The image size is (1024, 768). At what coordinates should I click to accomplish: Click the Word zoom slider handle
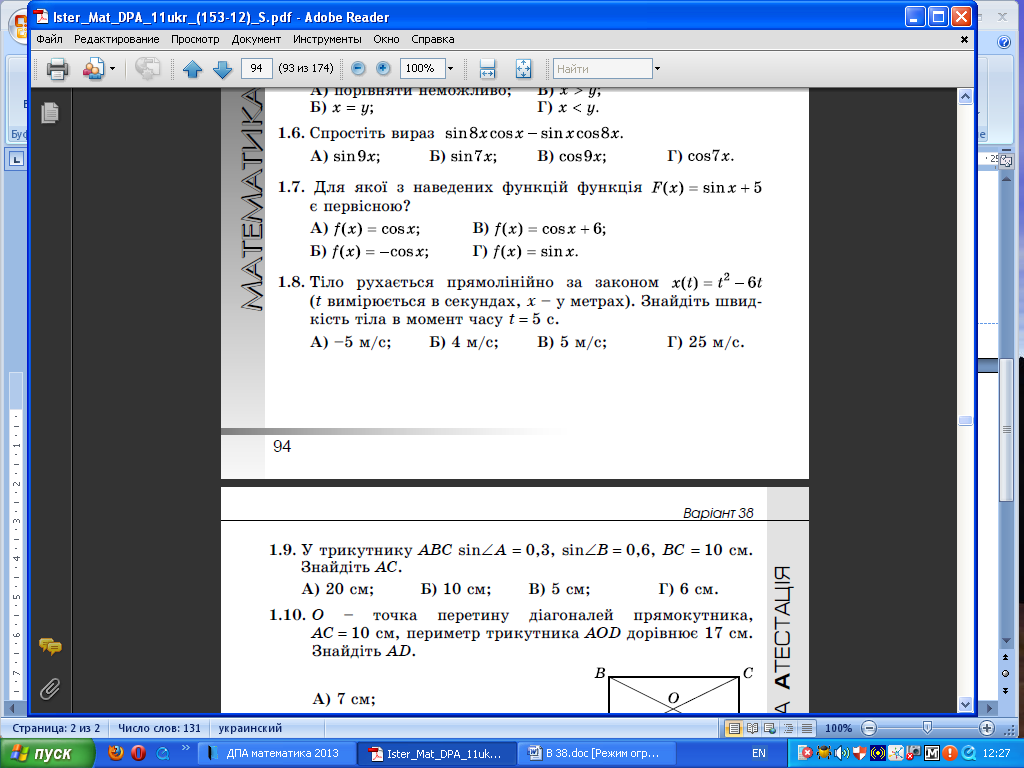pos(927,728)
